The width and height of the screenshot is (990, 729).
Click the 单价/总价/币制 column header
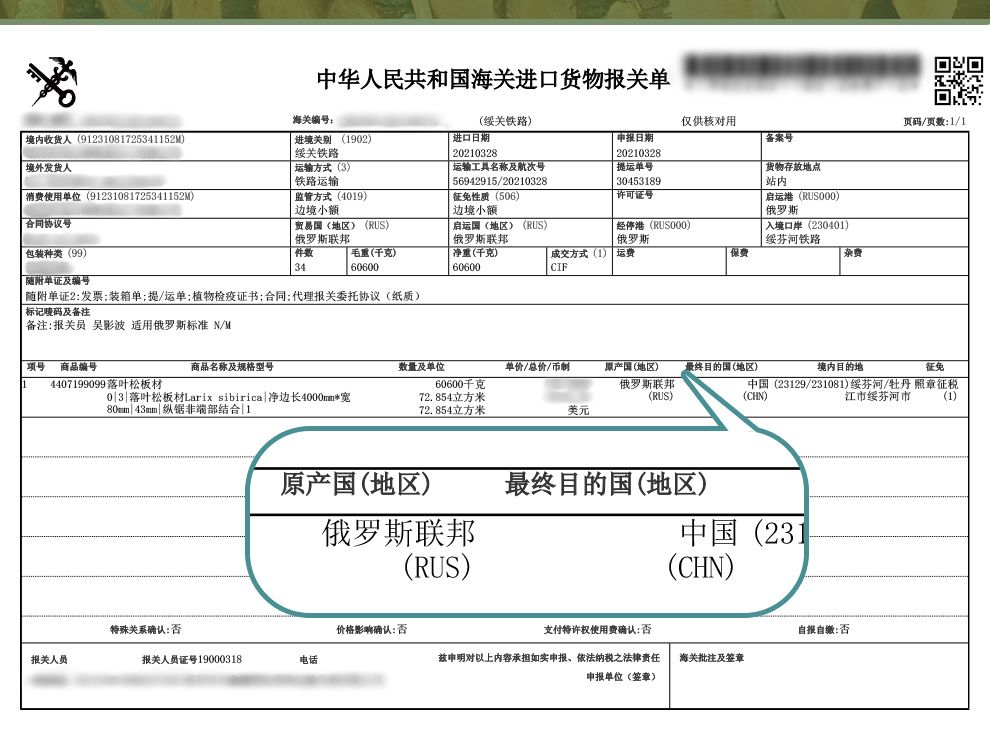click(537, 367)
